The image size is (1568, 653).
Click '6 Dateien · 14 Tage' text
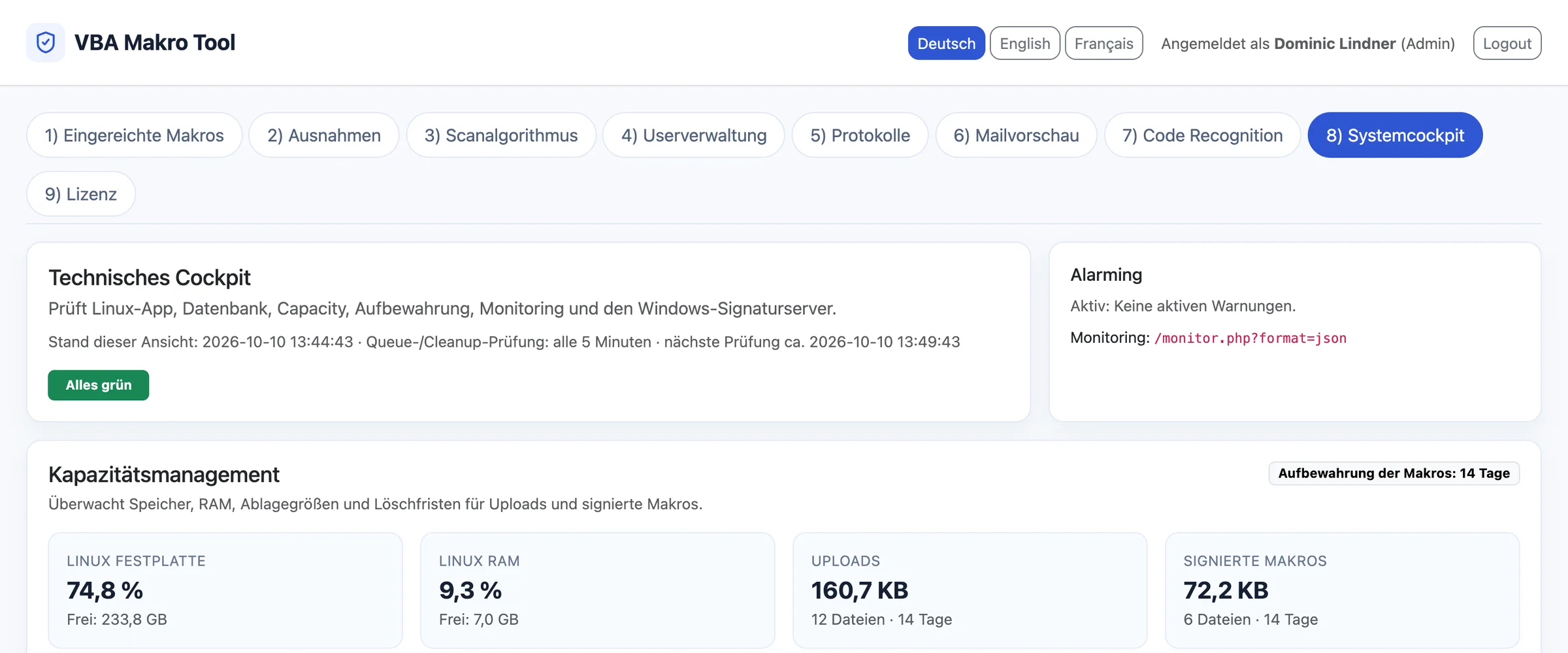[x=1250, y=619]
